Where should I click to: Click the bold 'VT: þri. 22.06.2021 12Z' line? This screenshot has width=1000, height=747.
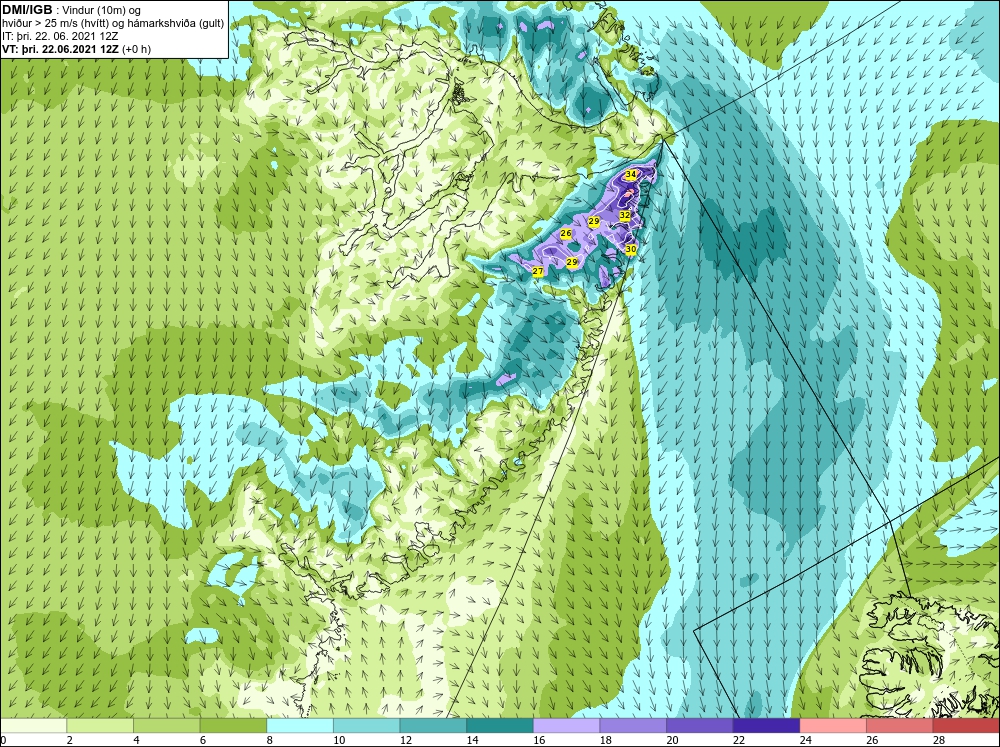point(62,48)
